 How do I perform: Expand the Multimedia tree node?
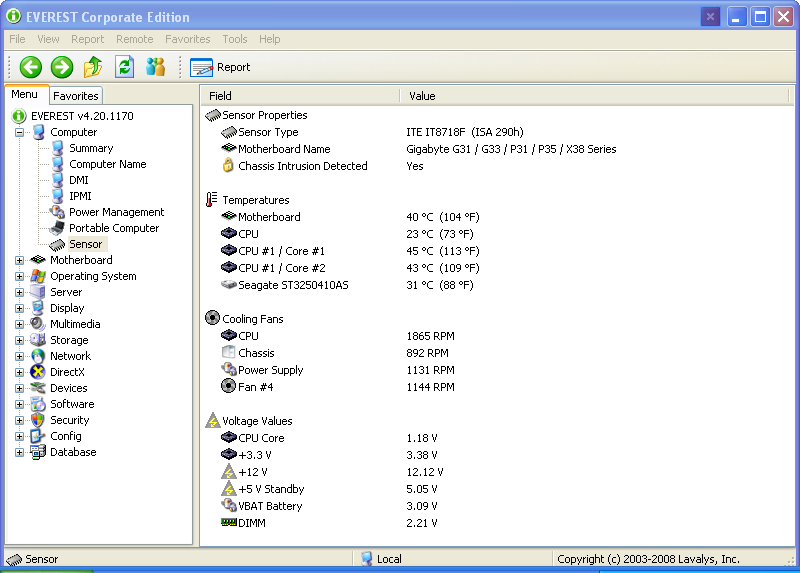tap(19, 325)
